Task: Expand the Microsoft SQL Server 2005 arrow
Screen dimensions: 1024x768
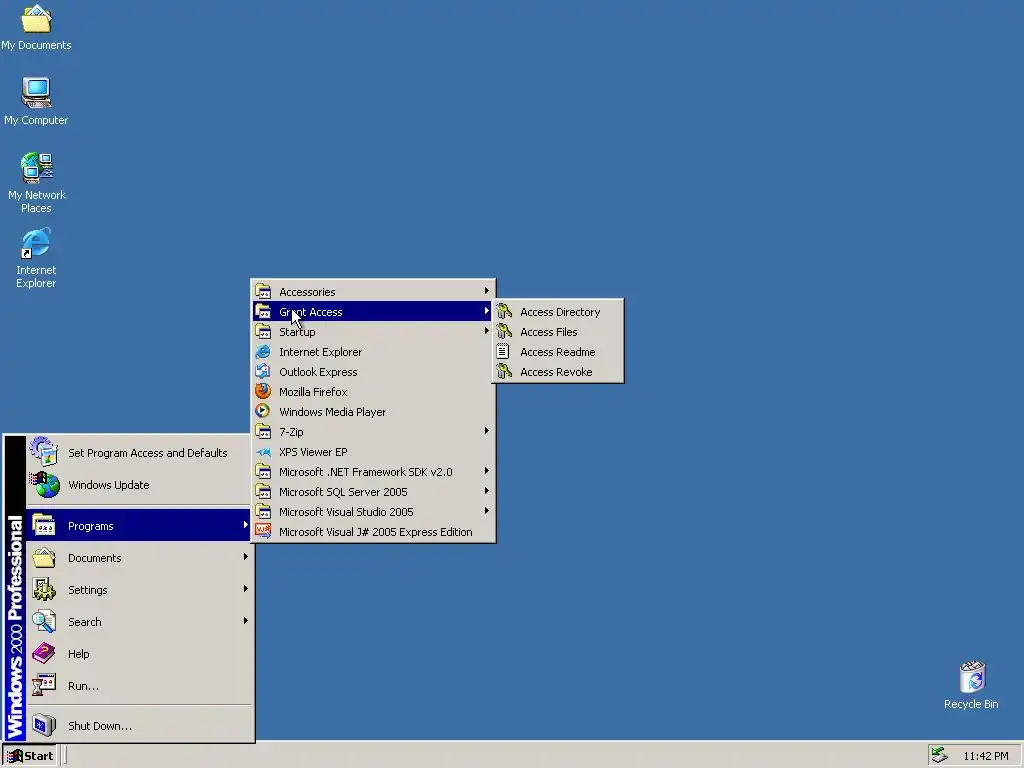Action: (x=487, y=491)
